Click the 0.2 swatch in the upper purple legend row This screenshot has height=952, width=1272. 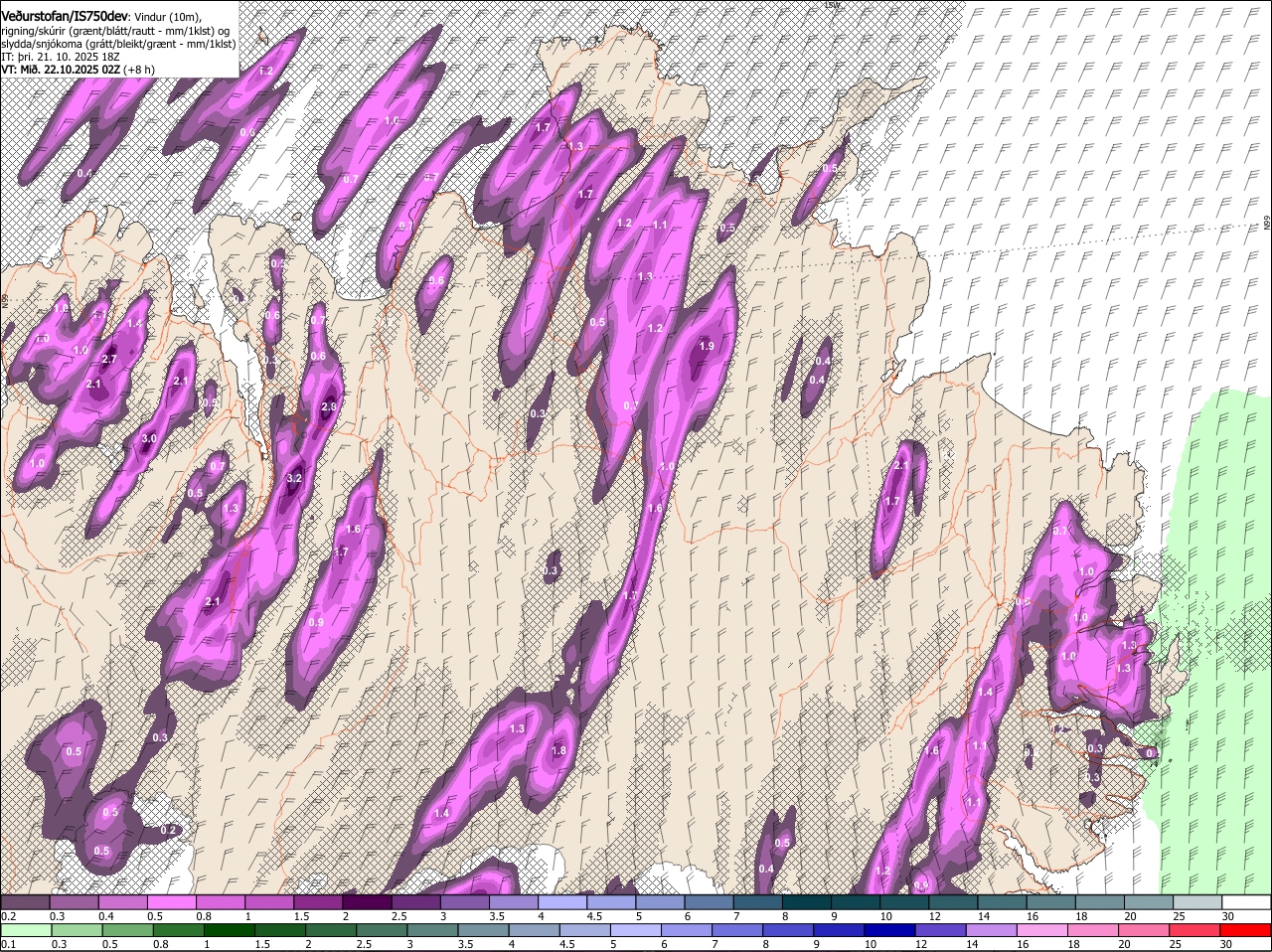pos(26,902)
